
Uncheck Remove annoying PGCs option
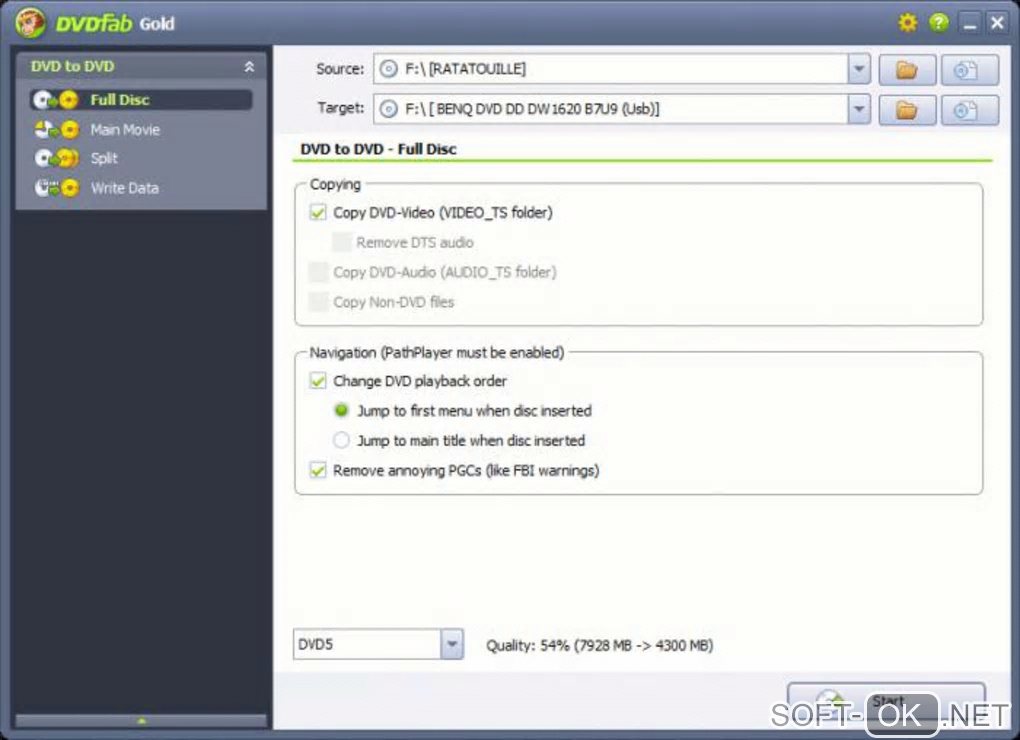pos(318,470)
